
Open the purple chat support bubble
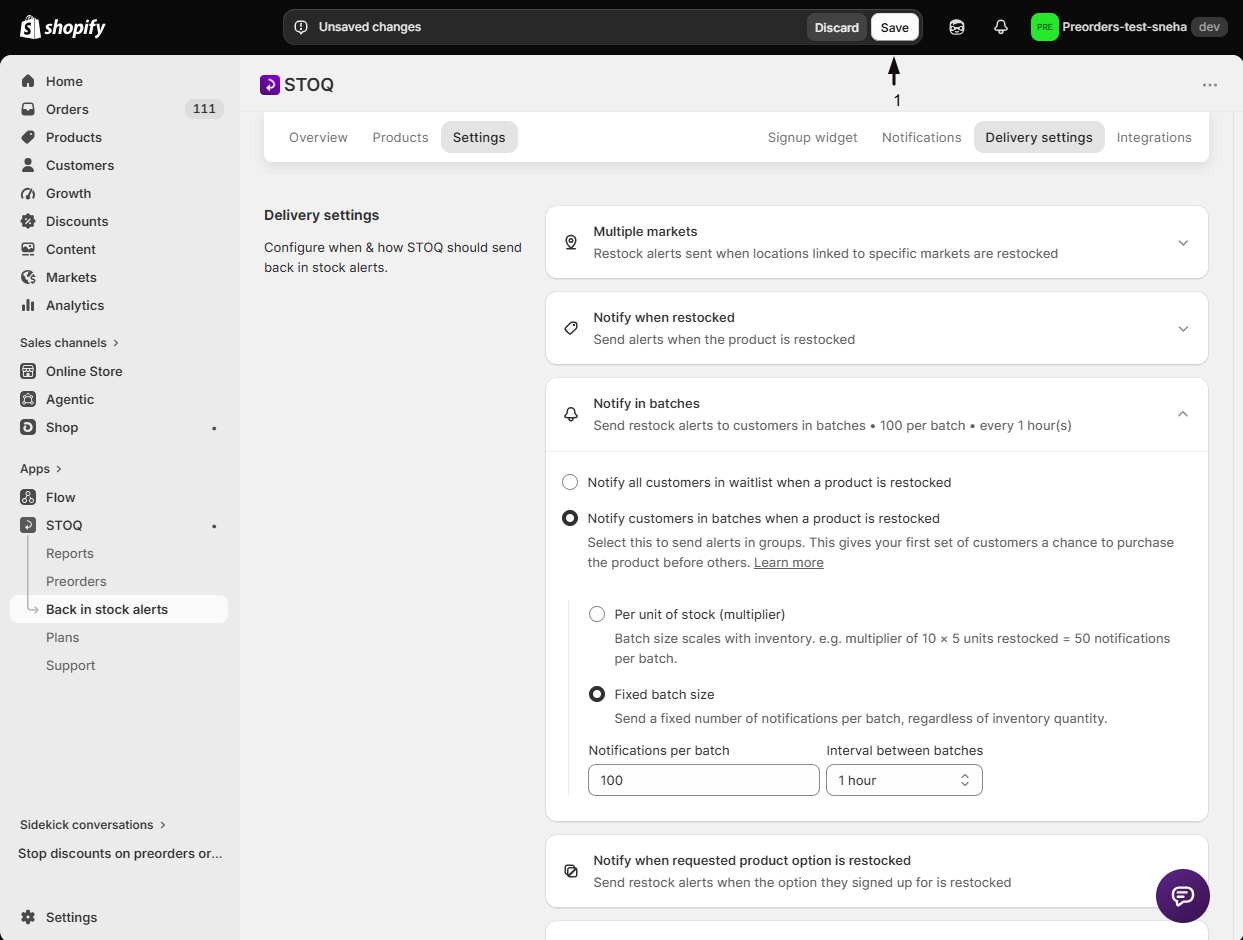pyautogui.click(x=1183, y=895)
